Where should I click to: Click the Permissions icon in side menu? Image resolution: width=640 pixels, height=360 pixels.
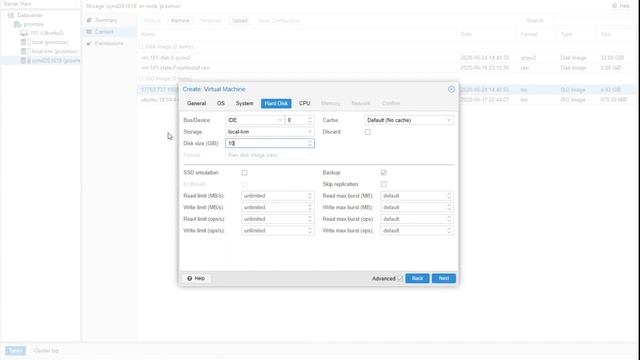89,43
